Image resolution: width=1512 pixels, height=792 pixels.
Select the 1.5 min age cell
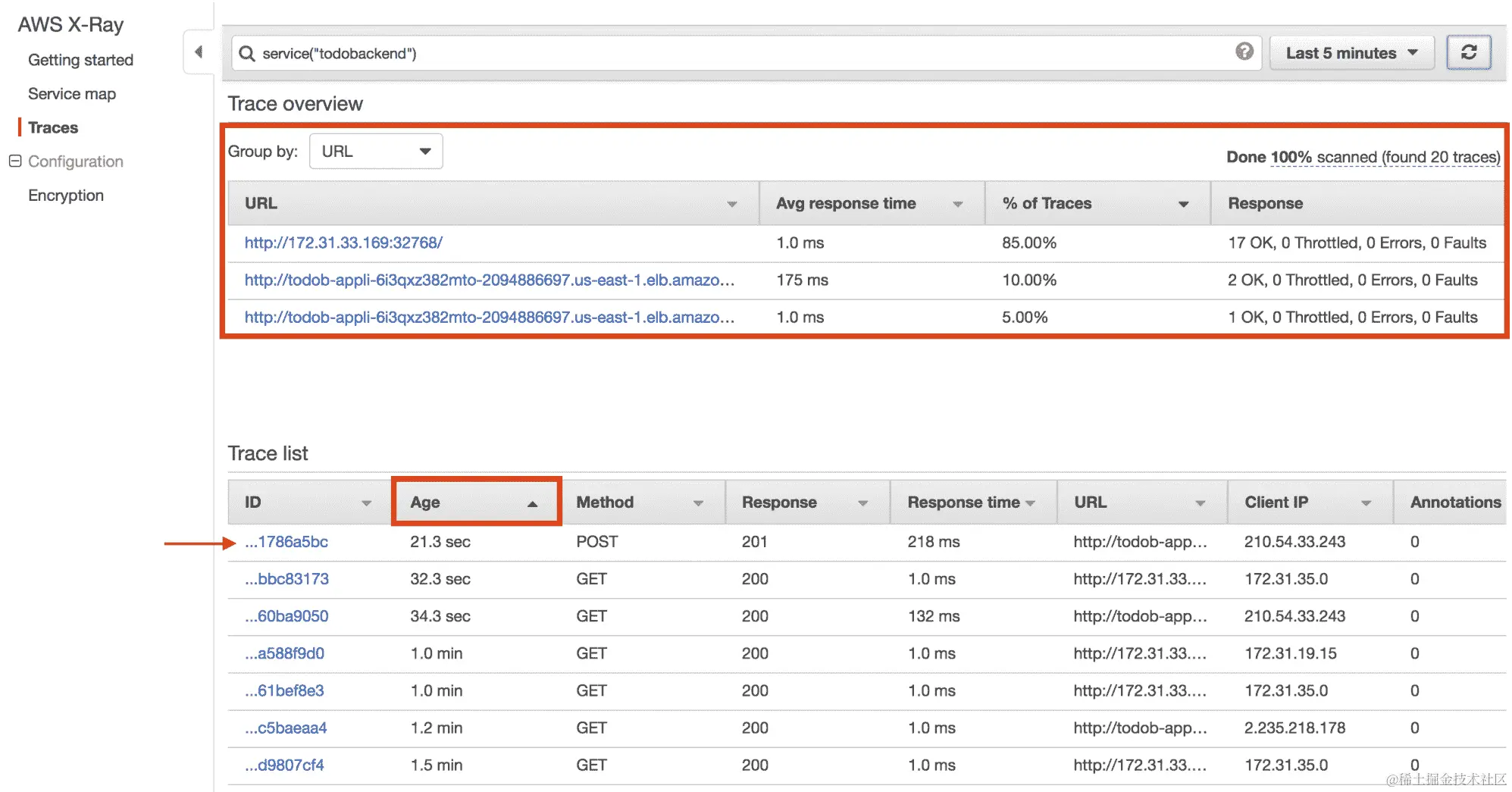click(x=437, y=765)
